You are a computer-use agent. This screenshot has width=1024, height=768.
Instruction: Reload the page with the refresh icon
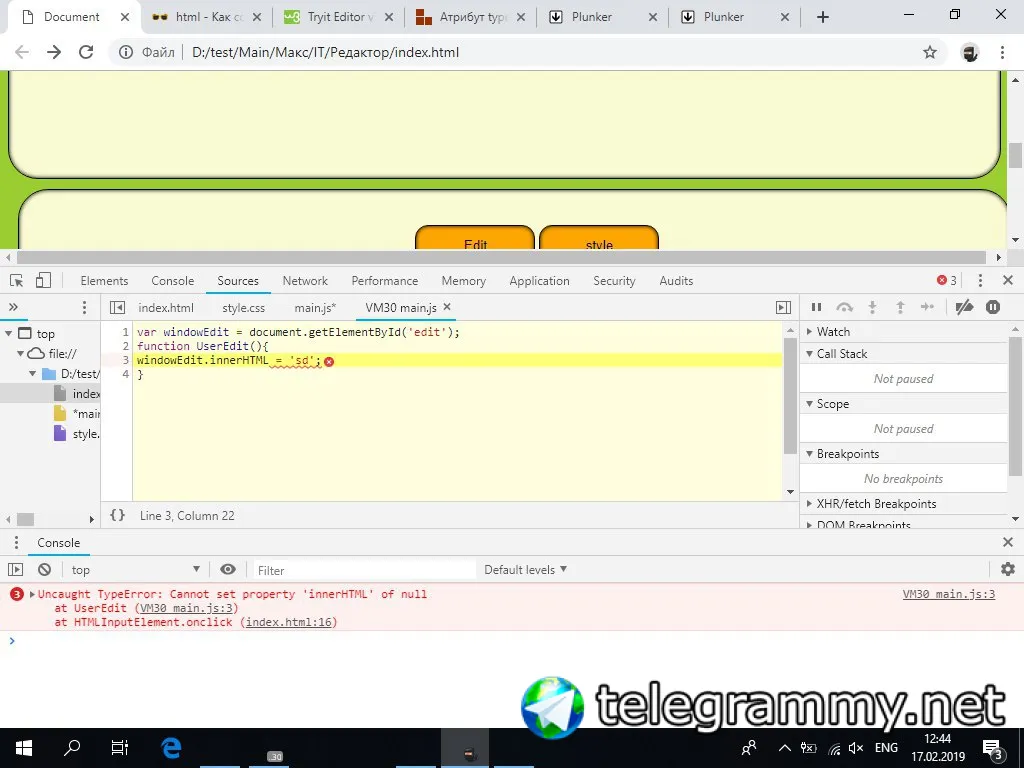tap(86, 52)
